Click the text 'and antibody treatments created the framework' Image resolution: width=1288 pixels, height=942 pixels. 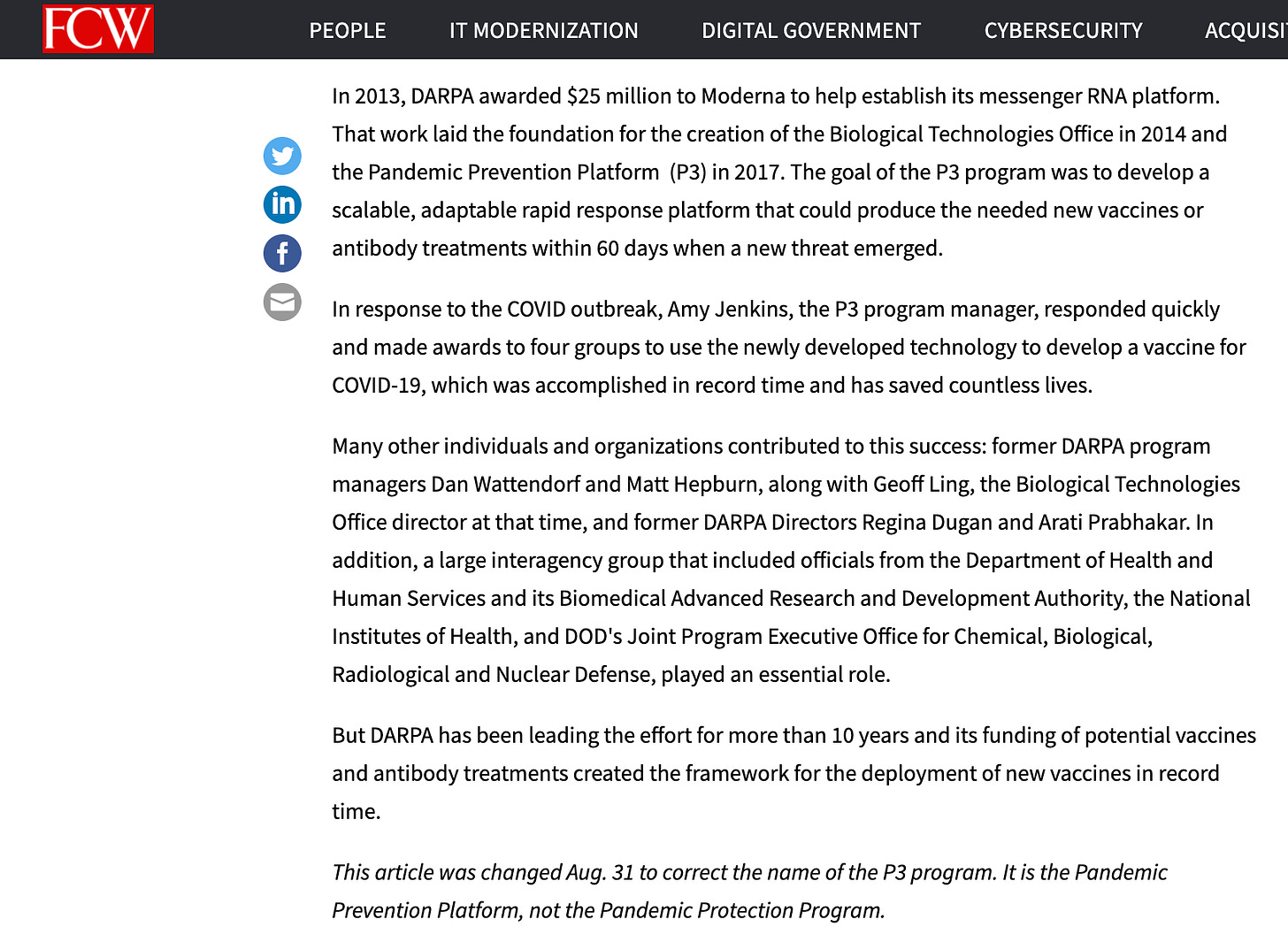[x=560, y=773]
